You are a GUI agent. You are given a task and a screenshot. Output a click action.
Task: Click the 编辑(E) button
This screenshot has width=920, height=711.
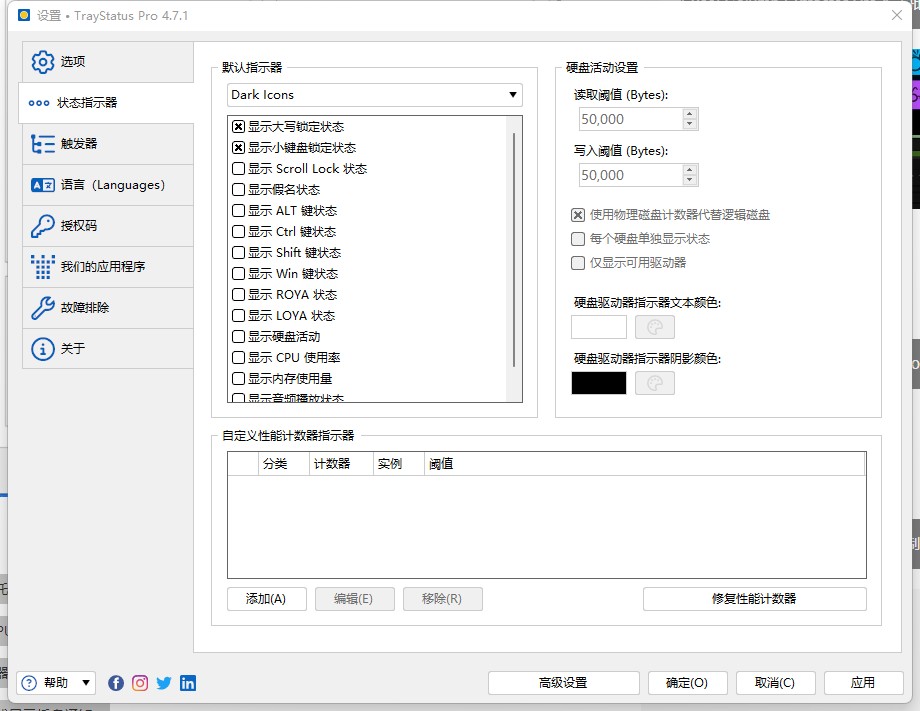point(354,599)
